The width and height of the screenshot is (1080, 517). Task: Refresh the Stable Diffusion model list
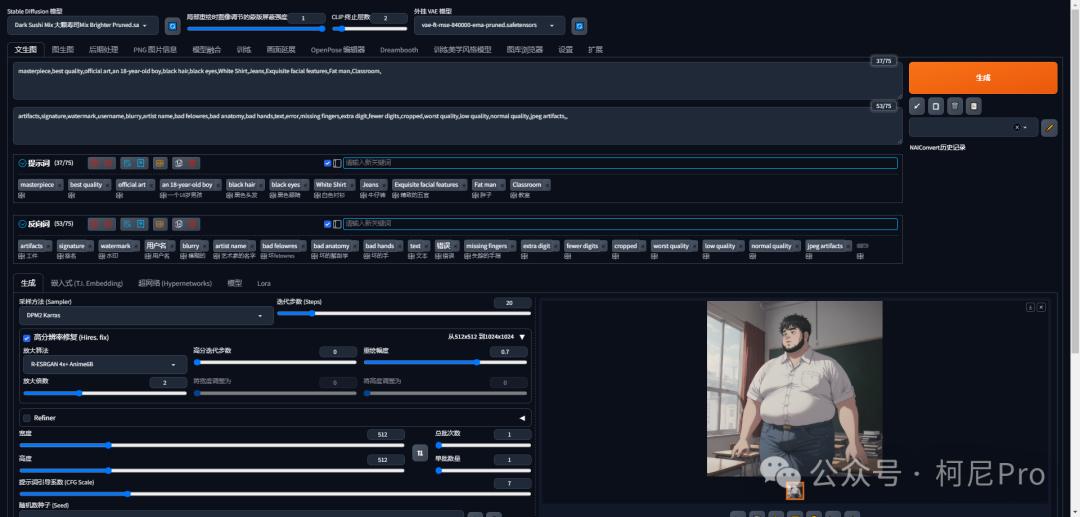click(172, 25)
